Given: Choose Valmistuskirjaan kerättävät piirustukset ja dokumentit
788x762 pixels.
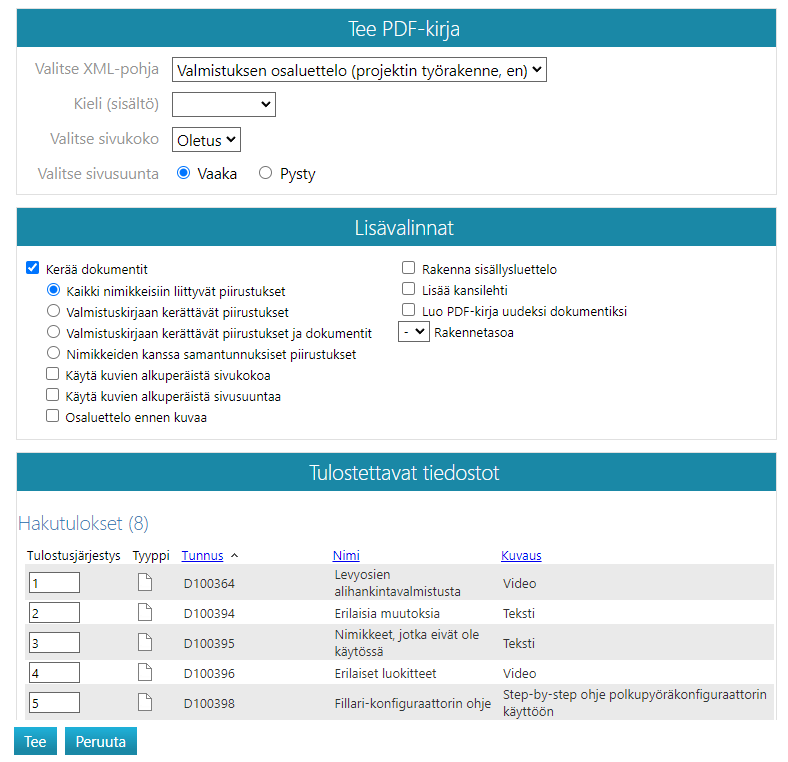Looking at the screenshot, I should tap(54, 333).
